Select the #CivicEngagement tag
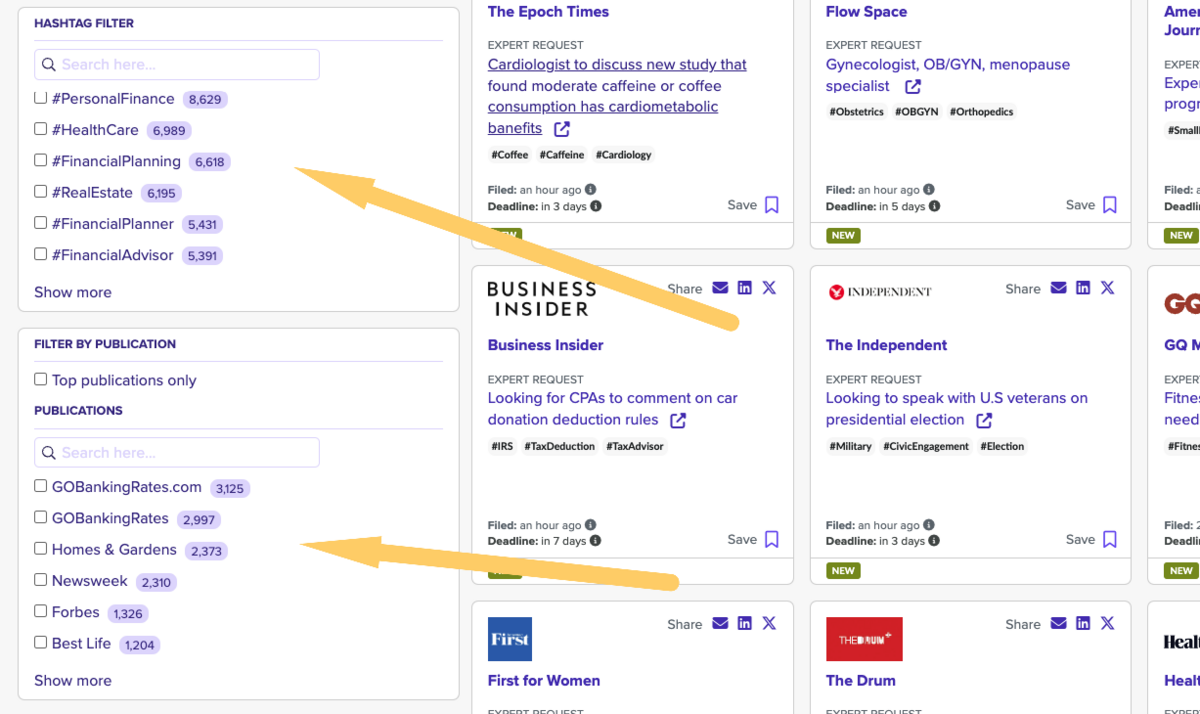Image resolution: width=1200 pixels, height=714 pixels. (x=926, y=447)
